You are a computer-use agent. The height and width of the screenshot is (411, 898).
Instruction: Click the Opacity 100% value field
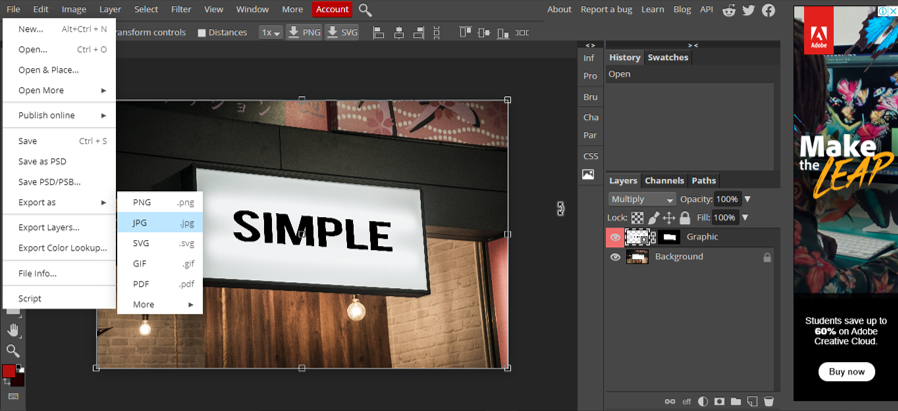(727, 199)
